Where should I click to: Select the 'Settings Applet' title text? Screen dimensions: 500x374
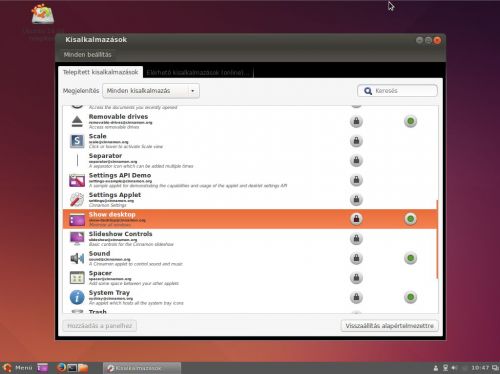(x=115, y=195)
